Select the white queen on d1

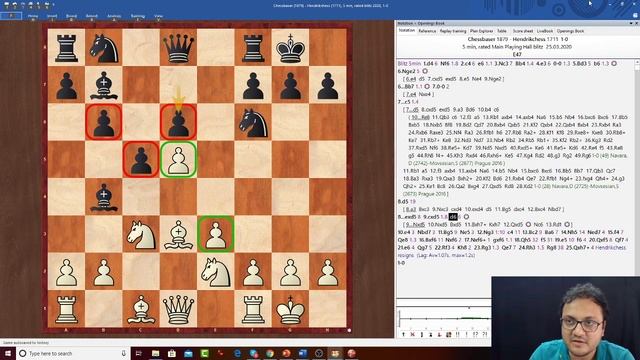coord(178,309)
